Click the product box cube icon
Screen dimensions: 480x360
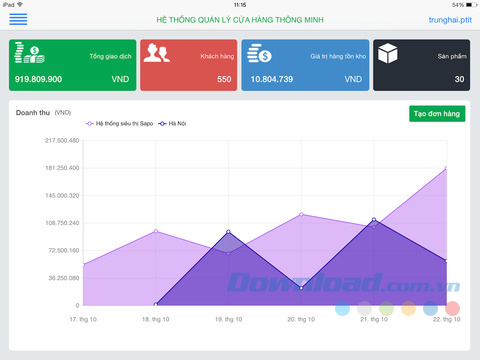pyautogui.click(x=388, y=53)
